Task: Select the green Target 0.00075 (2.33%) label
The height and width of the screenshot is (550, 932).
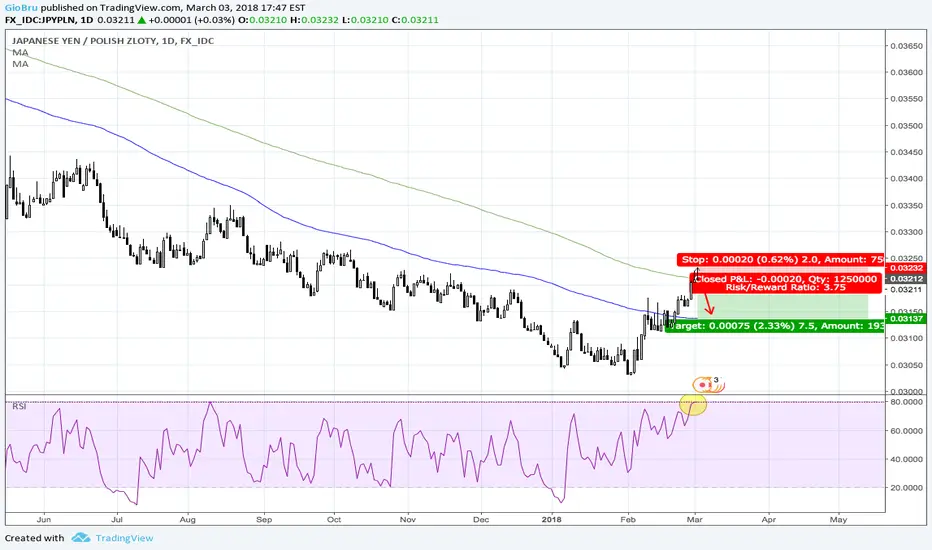Action: click(x=774, y=326)
